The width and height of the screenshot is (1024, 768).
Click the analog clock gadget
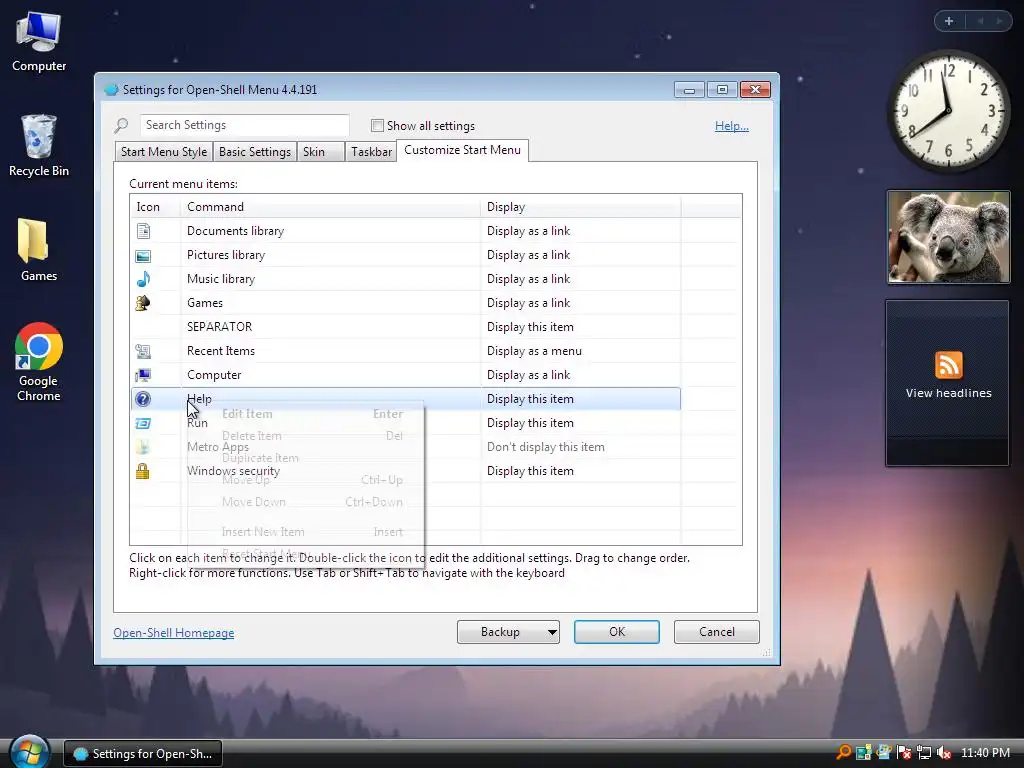click(948, 112)
